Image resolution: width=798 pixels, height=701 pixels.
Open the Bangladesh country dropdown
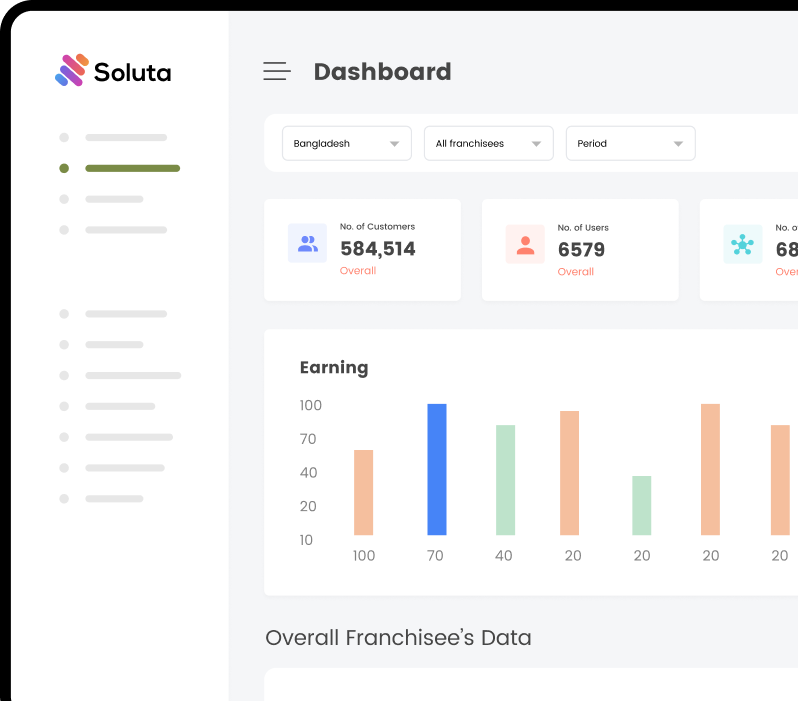click(347, 144)
